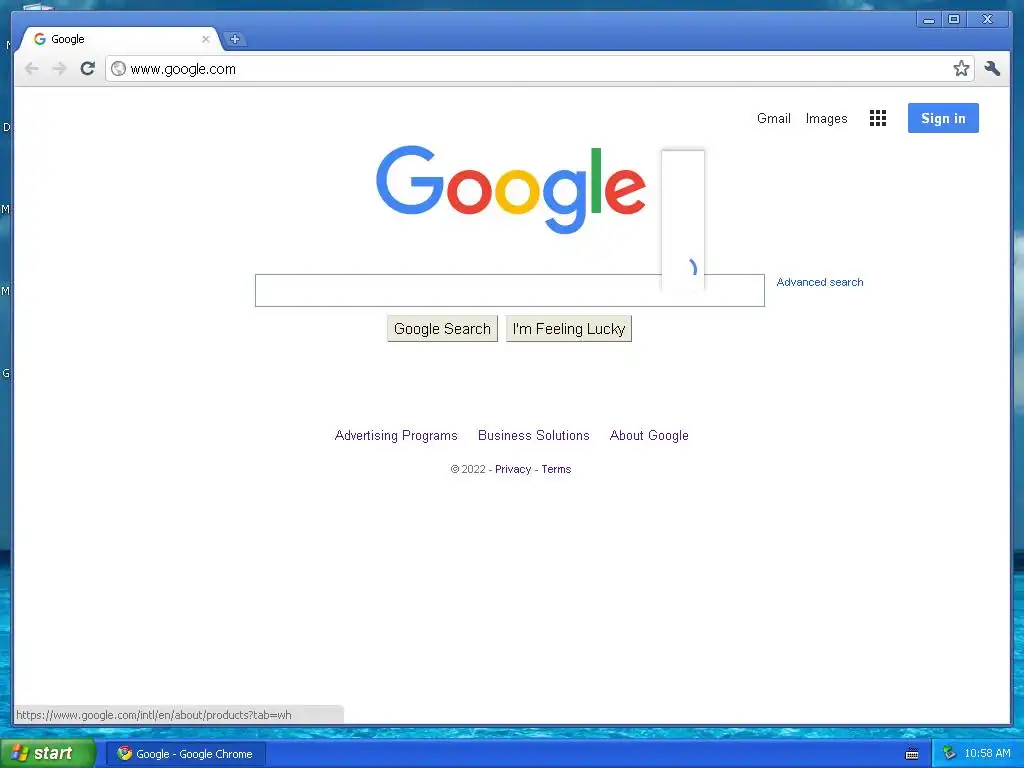The height and width of the screenshot is (768, 1024).
Task: Click the keyboard icon in the taskbar
Action: [x=912, y=754]
